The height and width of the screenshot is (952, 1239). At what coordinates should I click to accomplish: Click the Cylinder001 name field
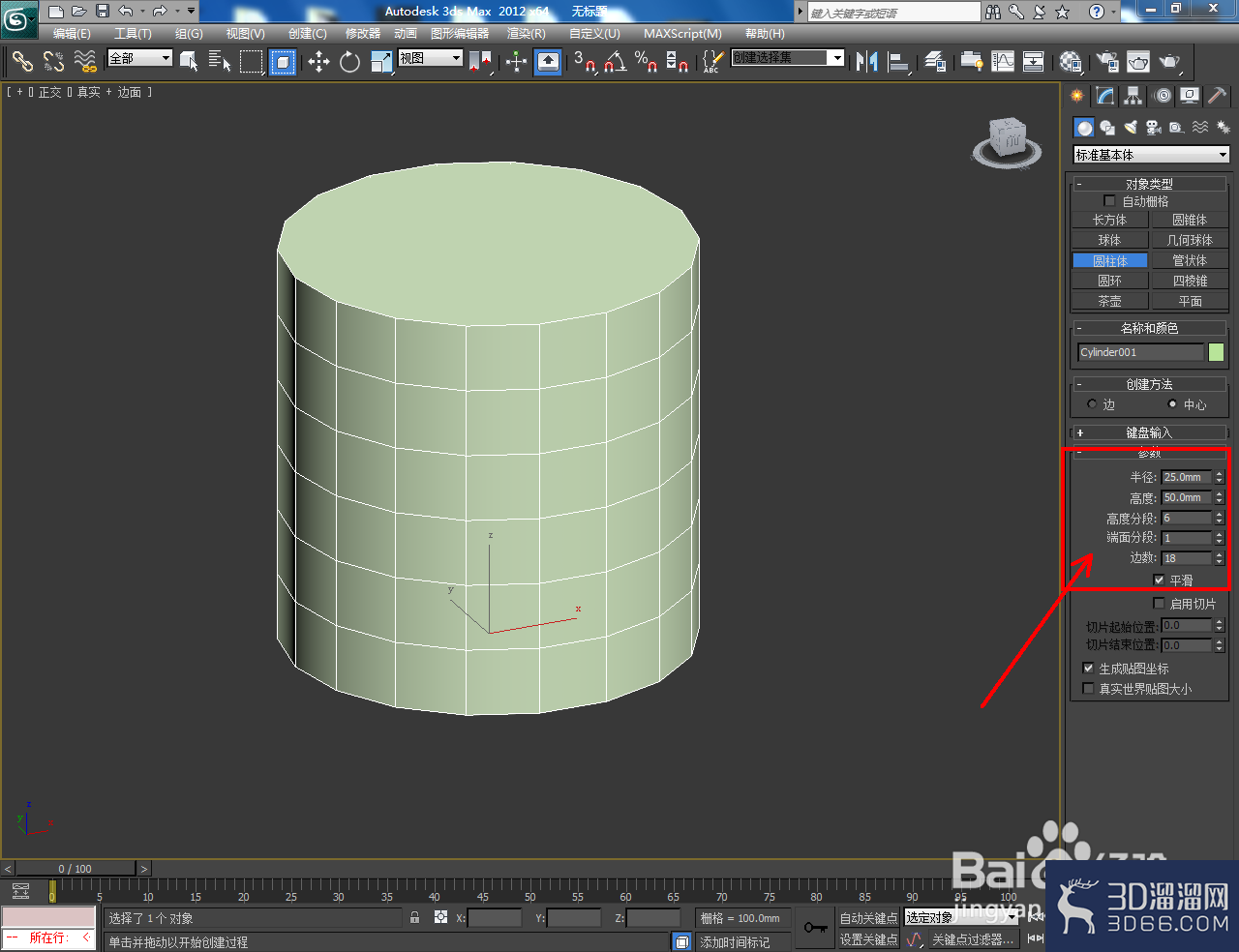(x=1140, y=352)
